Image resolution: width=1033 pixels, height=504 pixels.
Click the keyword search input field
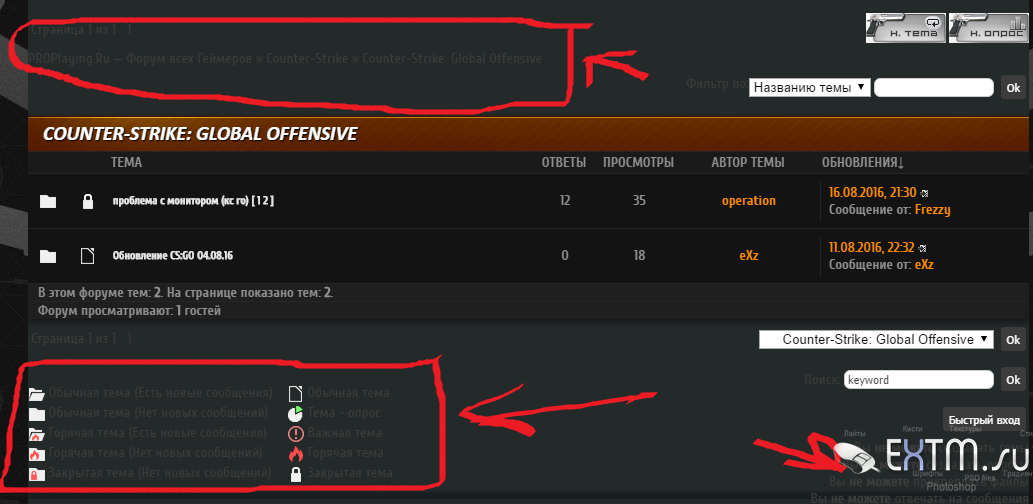coord(918,380)
